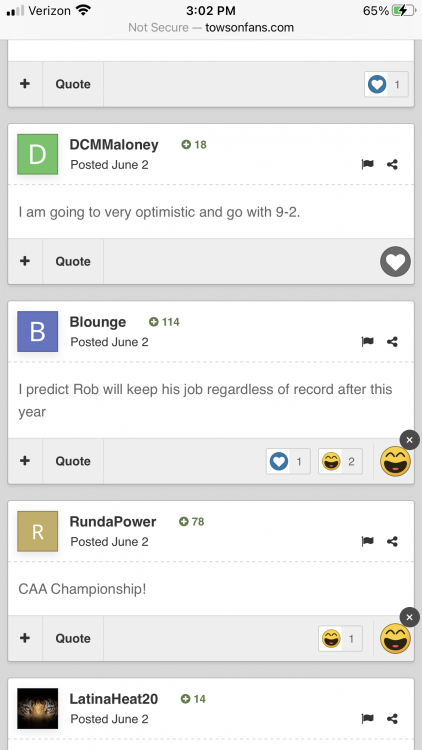The width and height of the screenshot is (422, 750).
Task: Remove your laugh reaction on RundaPower's post
Action: [x=409, y=617]
